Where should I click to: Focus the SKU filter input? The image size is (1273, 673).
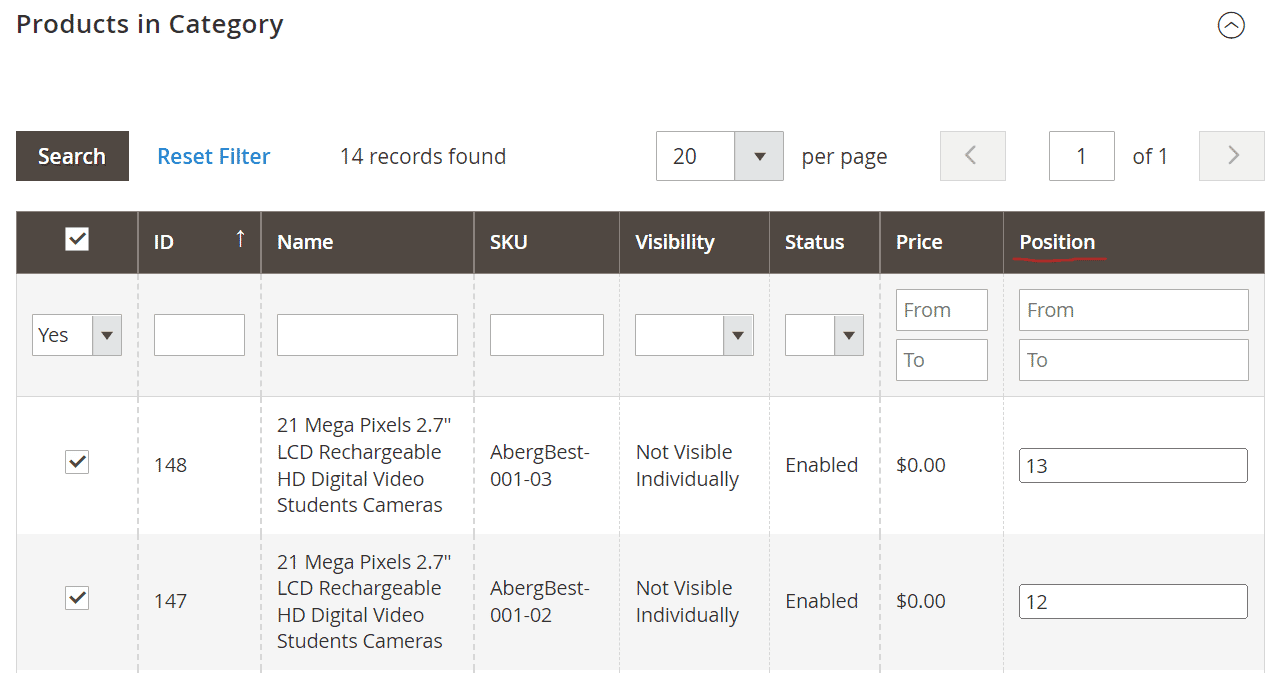[546, 335]
